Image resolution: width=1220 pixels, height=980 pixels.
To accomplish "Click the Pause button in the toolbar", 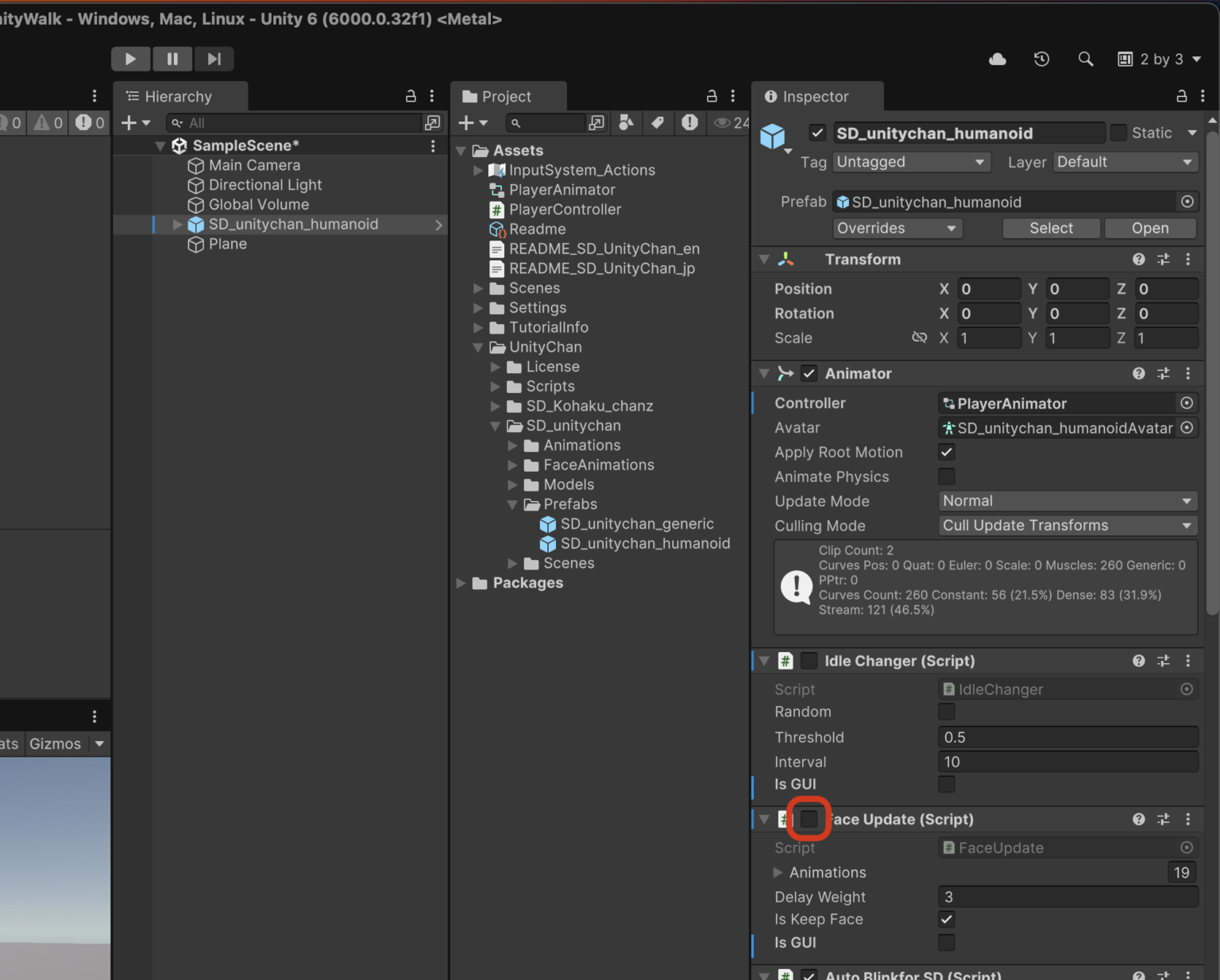I will pyautogui.click(x=172, y=59).
